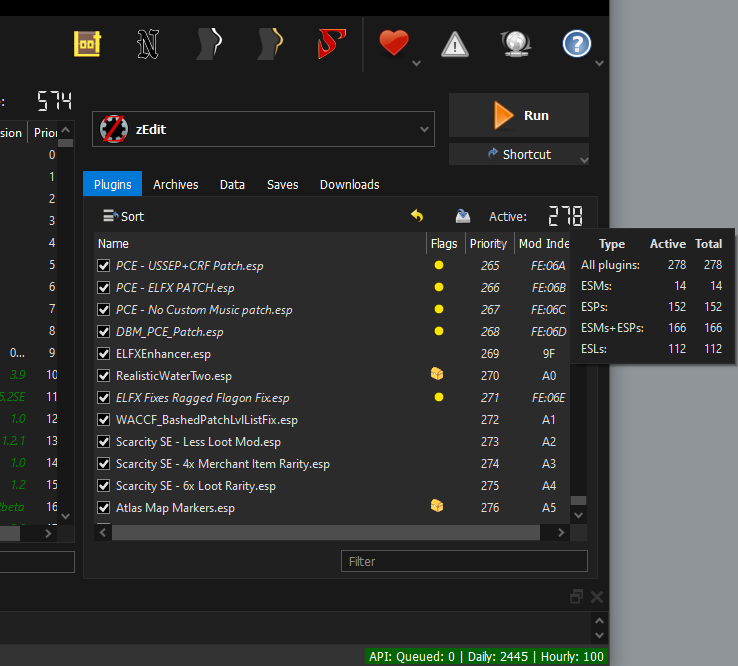Click the log panel scroll up arrow
Viewport: 738px width, 666px height.
pos(599,621)
